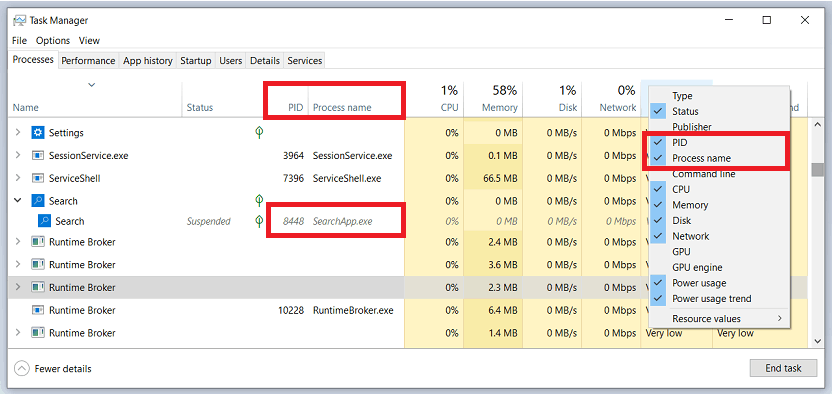Expand the ServiceShell process group
Viewport: 832px width, 394px height.
tap(18, 178)
